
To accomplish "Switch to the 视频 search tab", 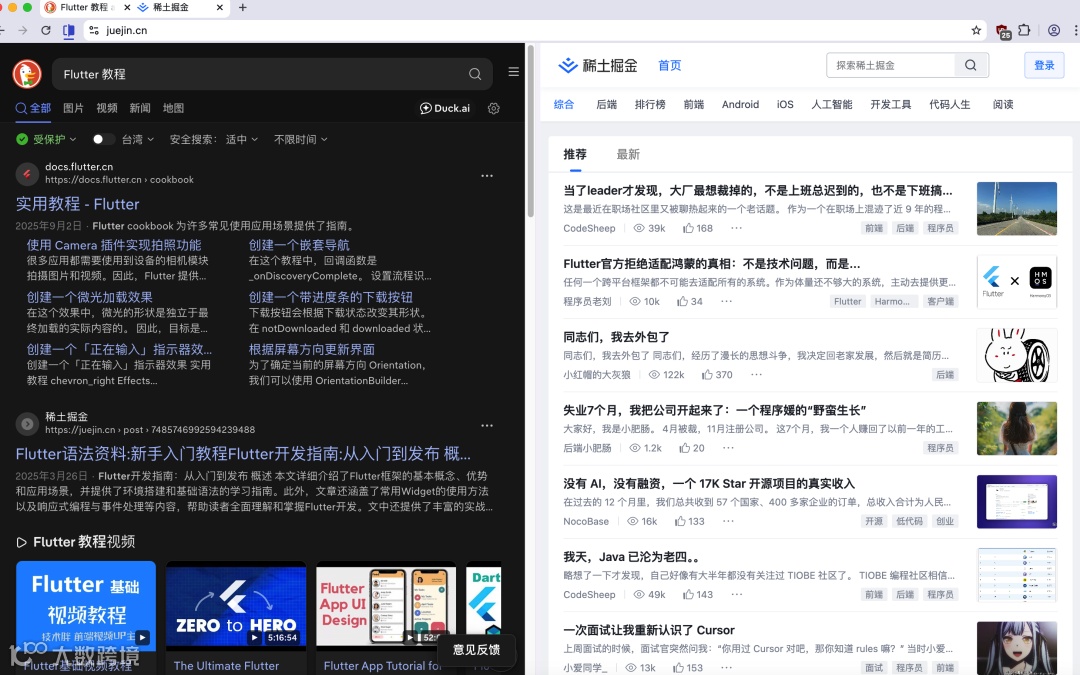I will (x=107, y=108).
